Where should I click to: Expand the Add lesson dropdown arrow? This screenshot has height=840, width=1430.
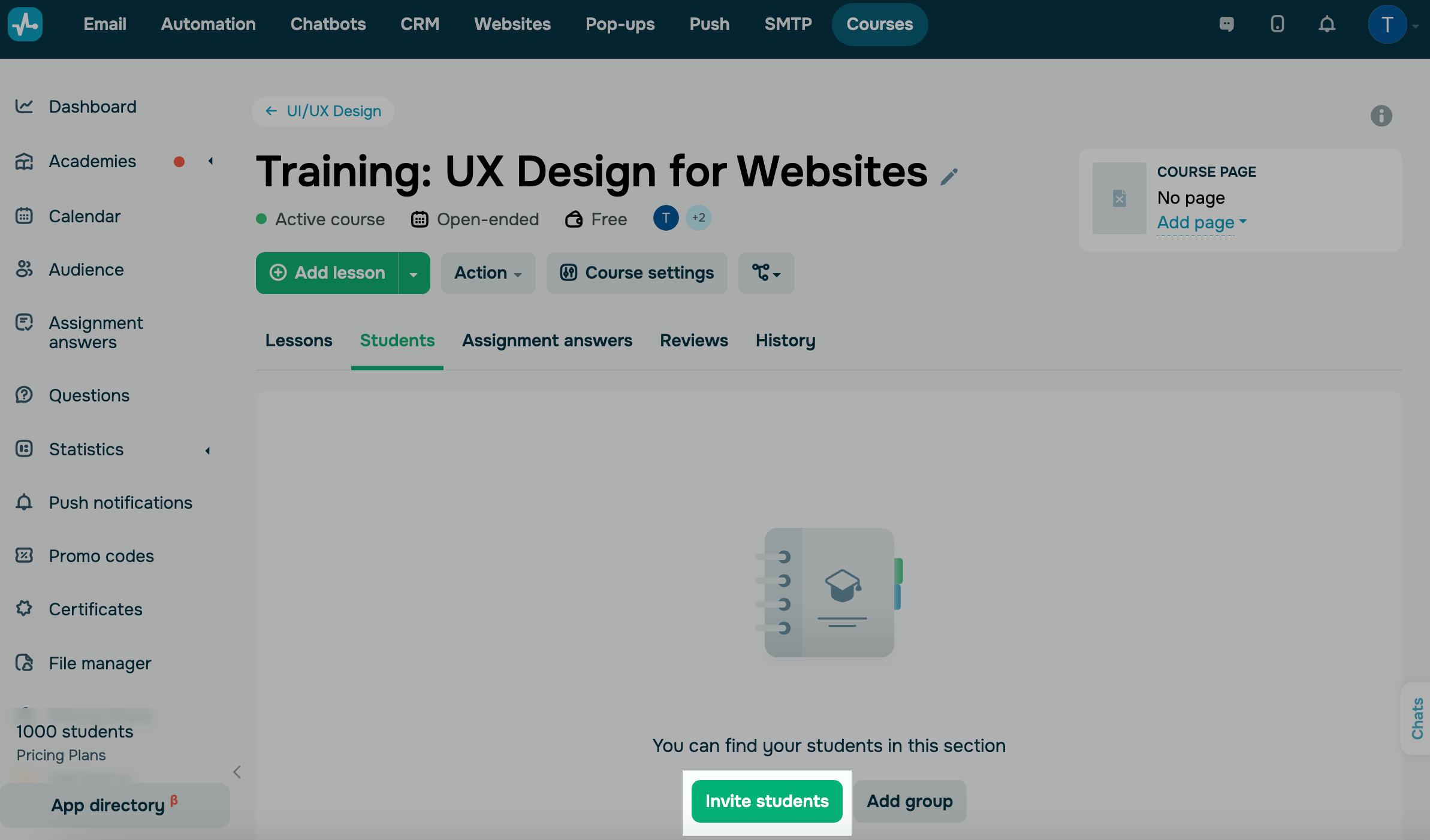pos(414,274)
